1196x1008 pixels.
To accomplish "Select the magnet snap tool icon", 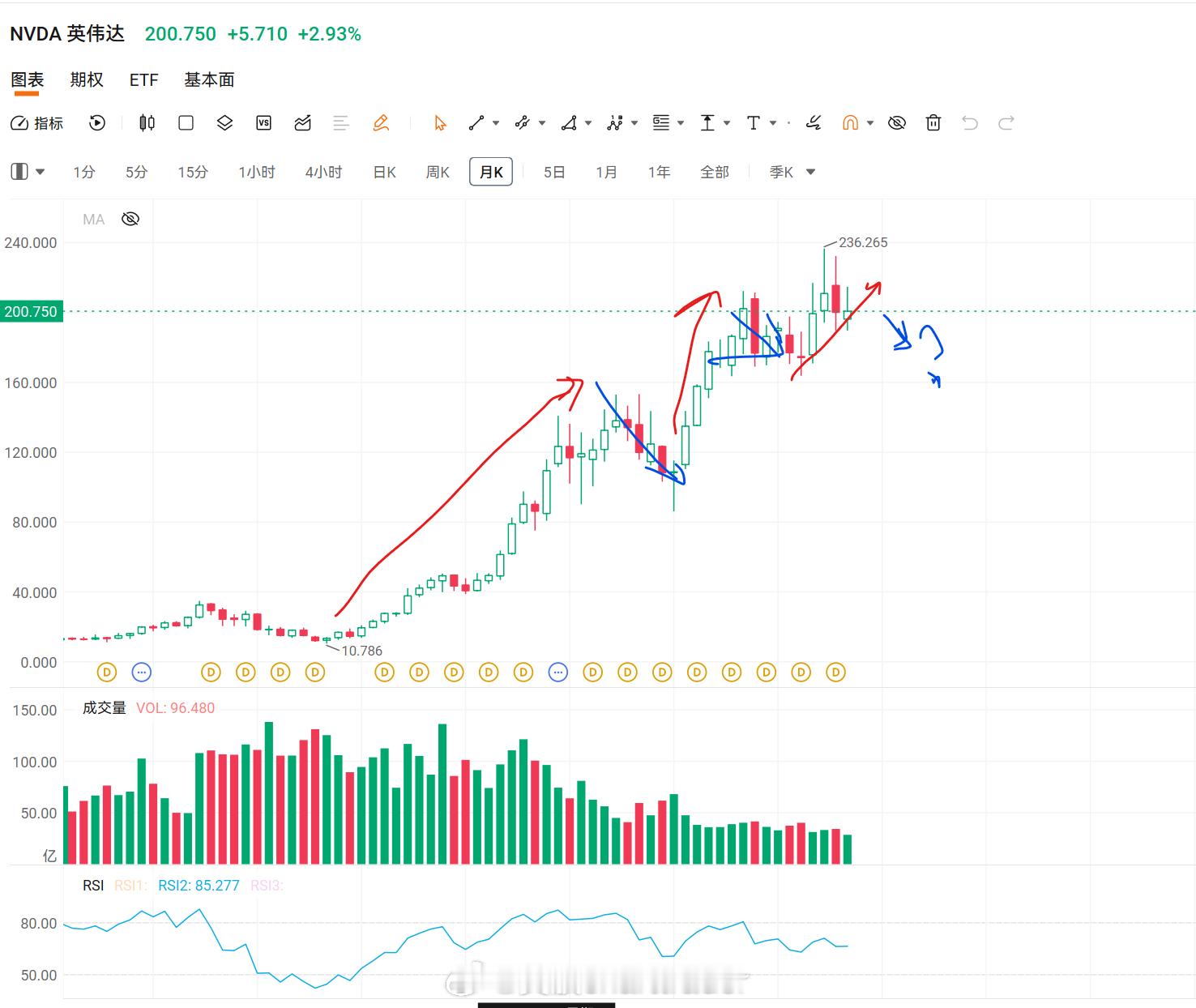I will tap(850, 123).
